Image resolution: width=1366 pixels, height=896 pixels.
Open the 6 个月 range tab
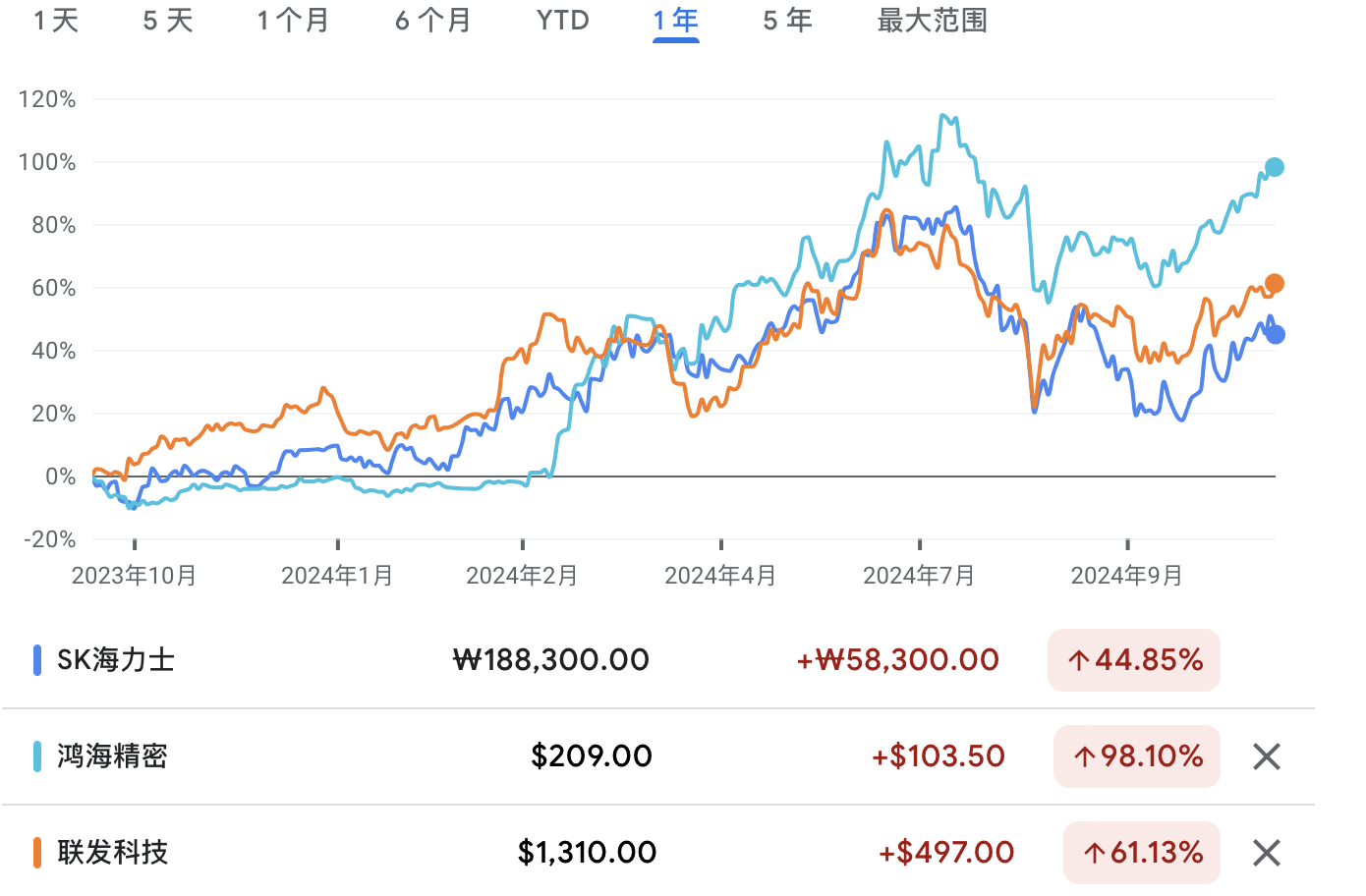[433, 21]
